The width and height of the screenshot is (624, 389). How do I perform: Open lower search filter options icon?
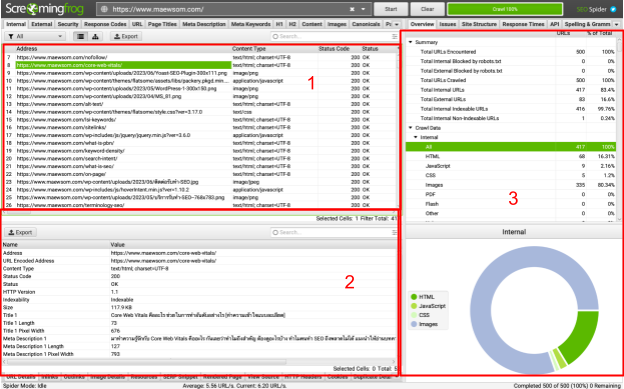[x=394, y=232]
